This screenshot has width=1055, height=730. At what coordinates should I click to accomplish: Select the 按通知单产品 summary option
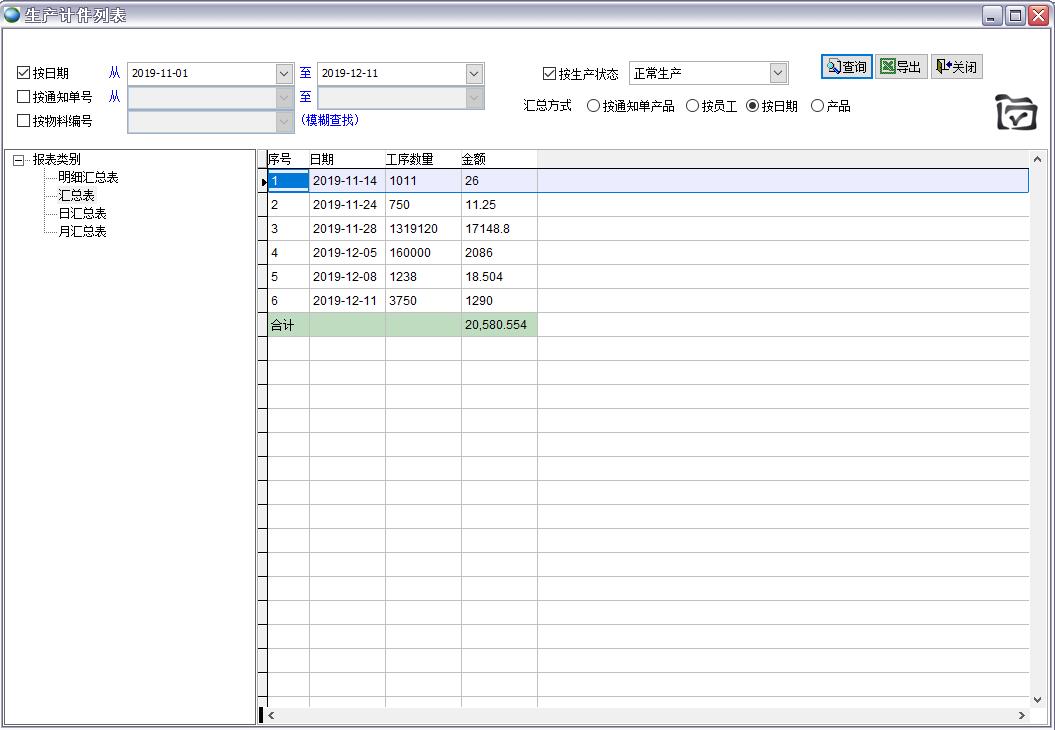coord(593,106)
